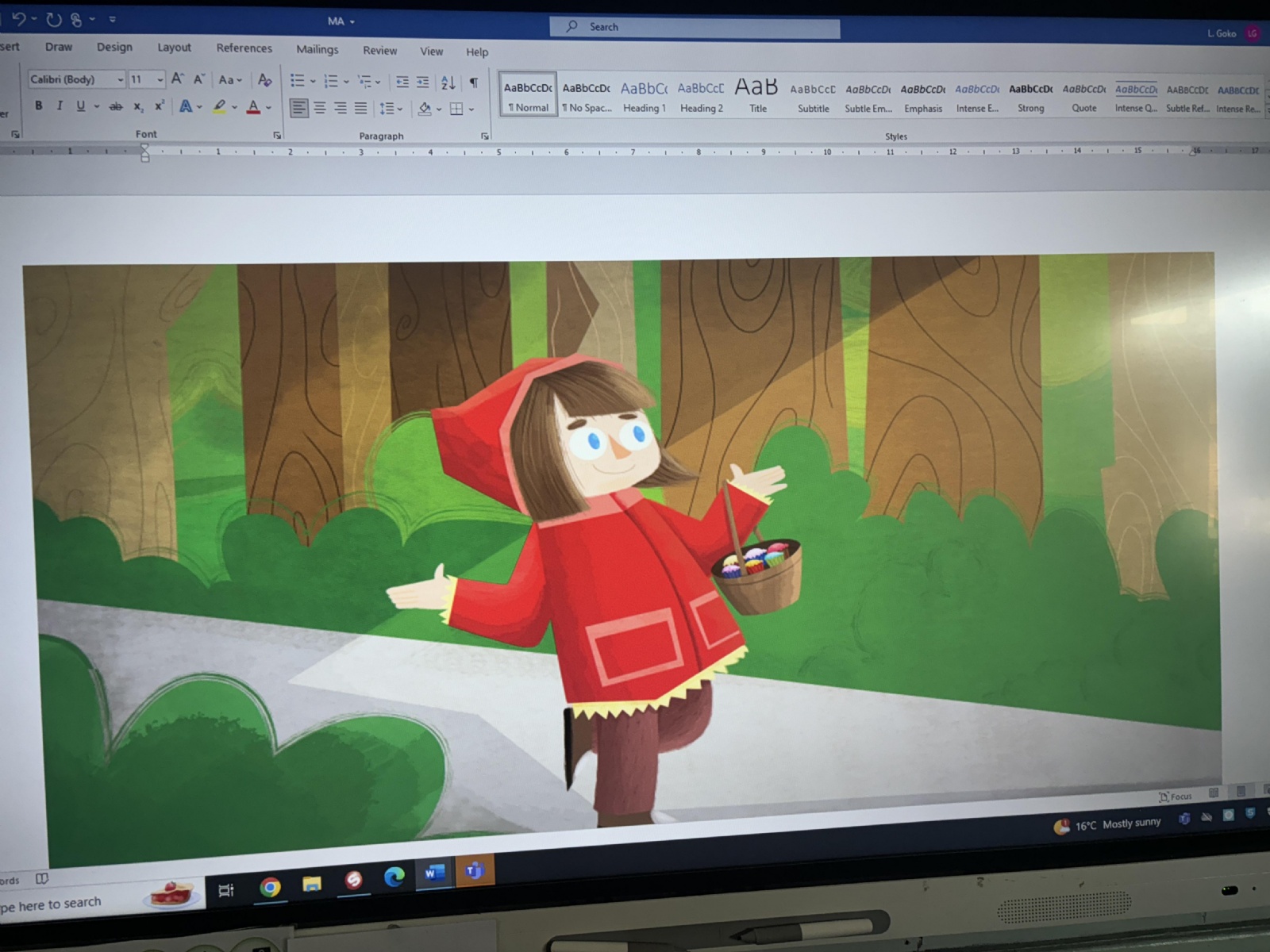Screen dimensions: 1270x952
Task: Open the Design tab
Action: point(114,47)
